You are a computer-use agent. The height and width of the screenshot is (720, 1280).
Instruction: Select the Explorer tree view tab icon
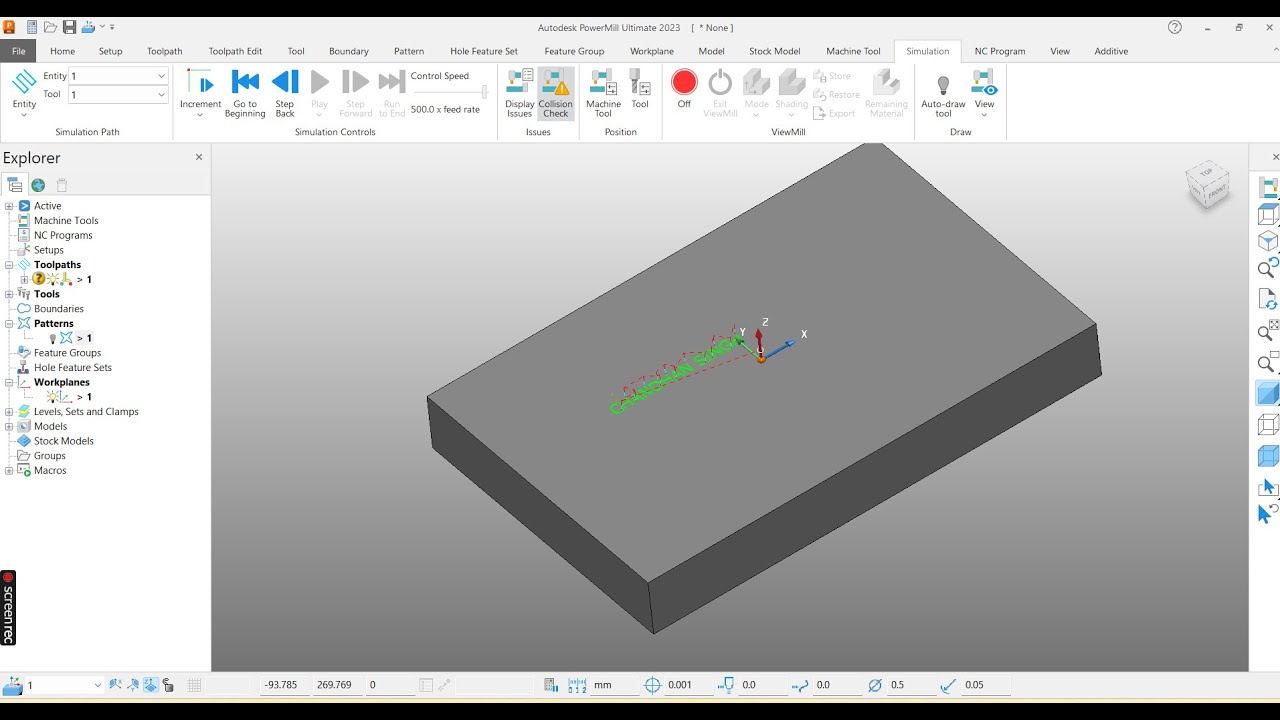[x=14, y=185]
